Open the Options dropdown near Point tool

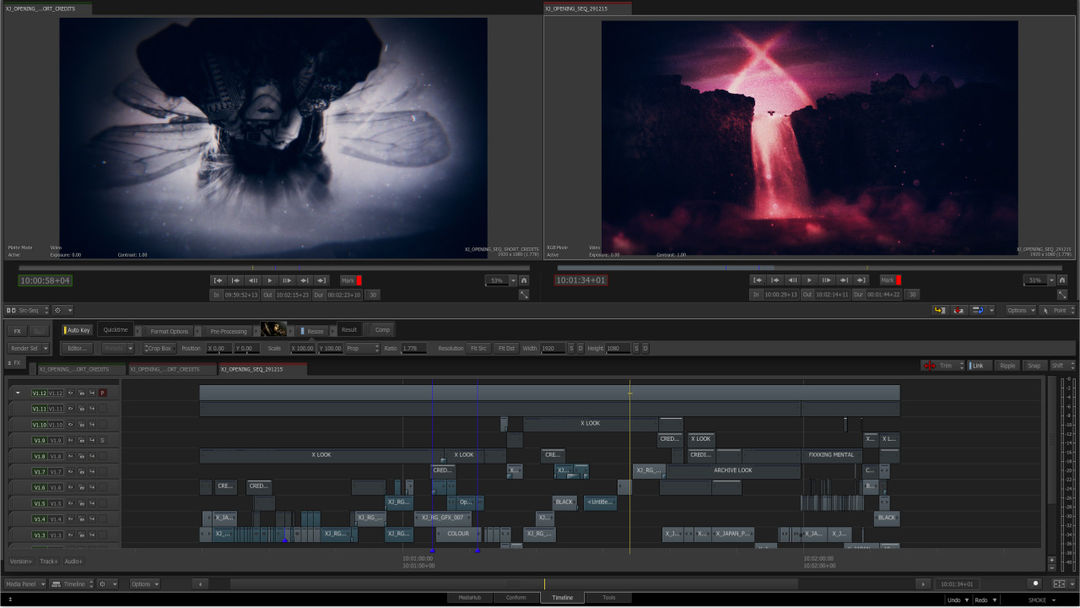tap(1020, 310)
